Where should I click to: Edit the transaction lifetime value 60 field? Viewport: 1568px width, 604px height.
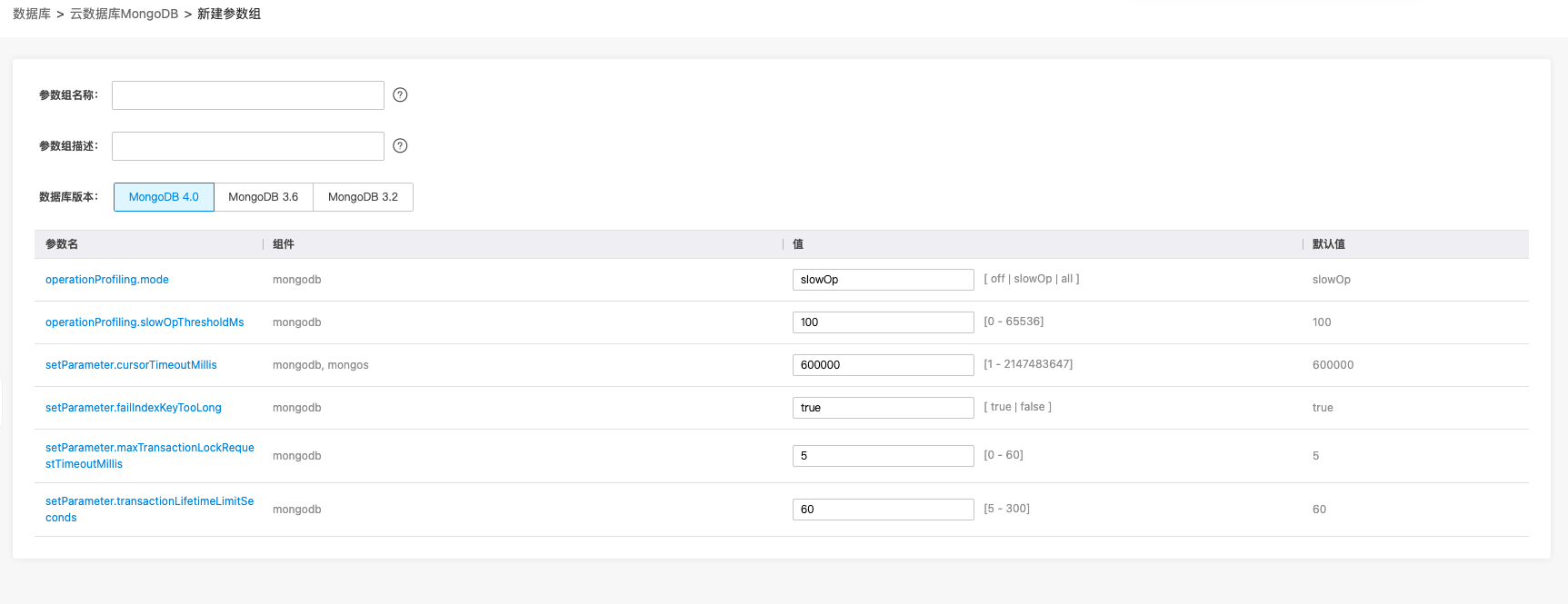(x=883, y=510)
